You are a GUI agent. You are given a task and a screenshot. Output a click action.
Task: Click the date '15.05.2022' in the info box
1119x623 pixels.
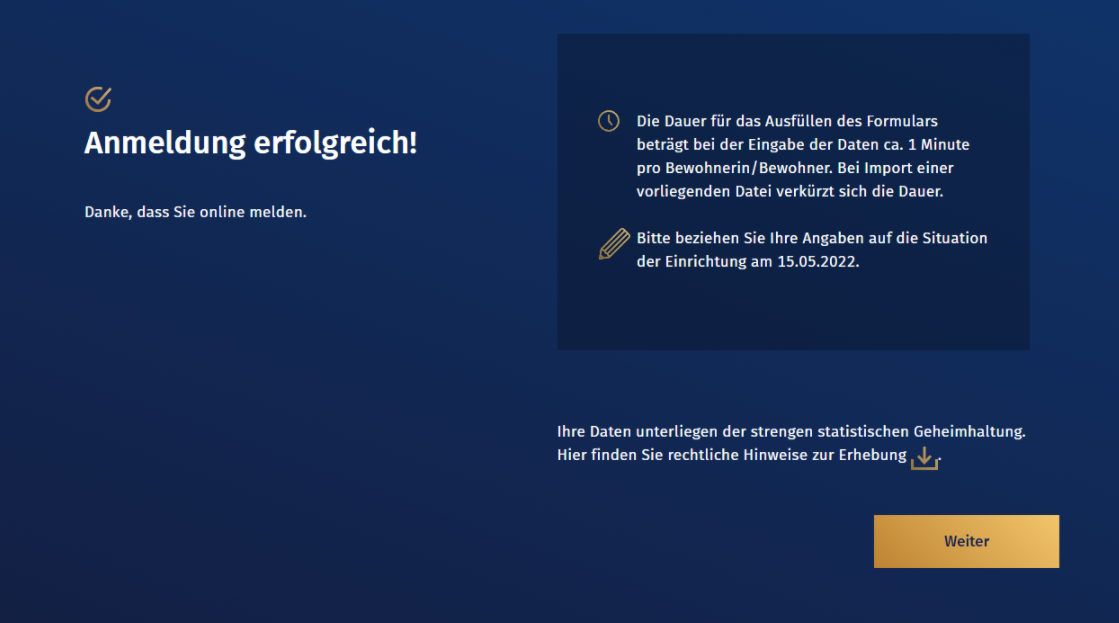point(818,261)
